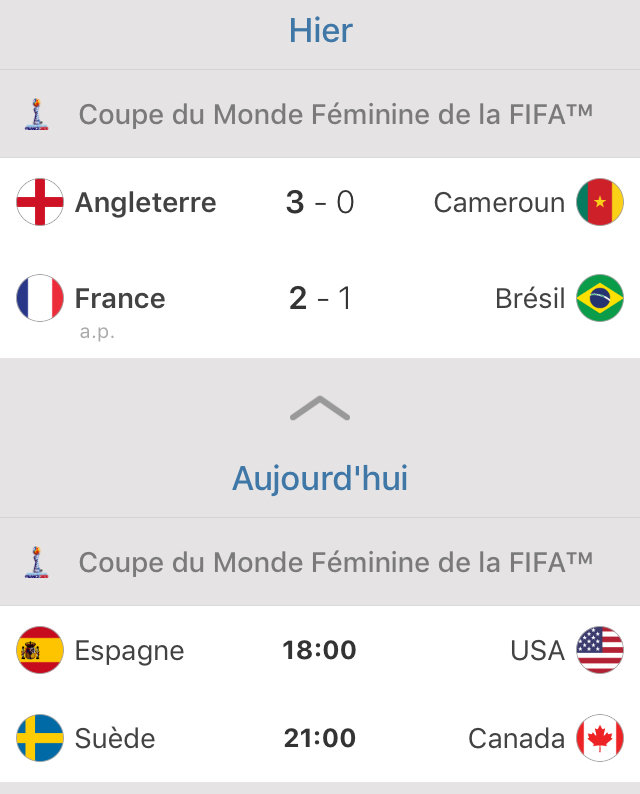The height and width of the screenshot is (794, 640).
Task: Tap the Angleterre team name
Action: tap(146, 202)
